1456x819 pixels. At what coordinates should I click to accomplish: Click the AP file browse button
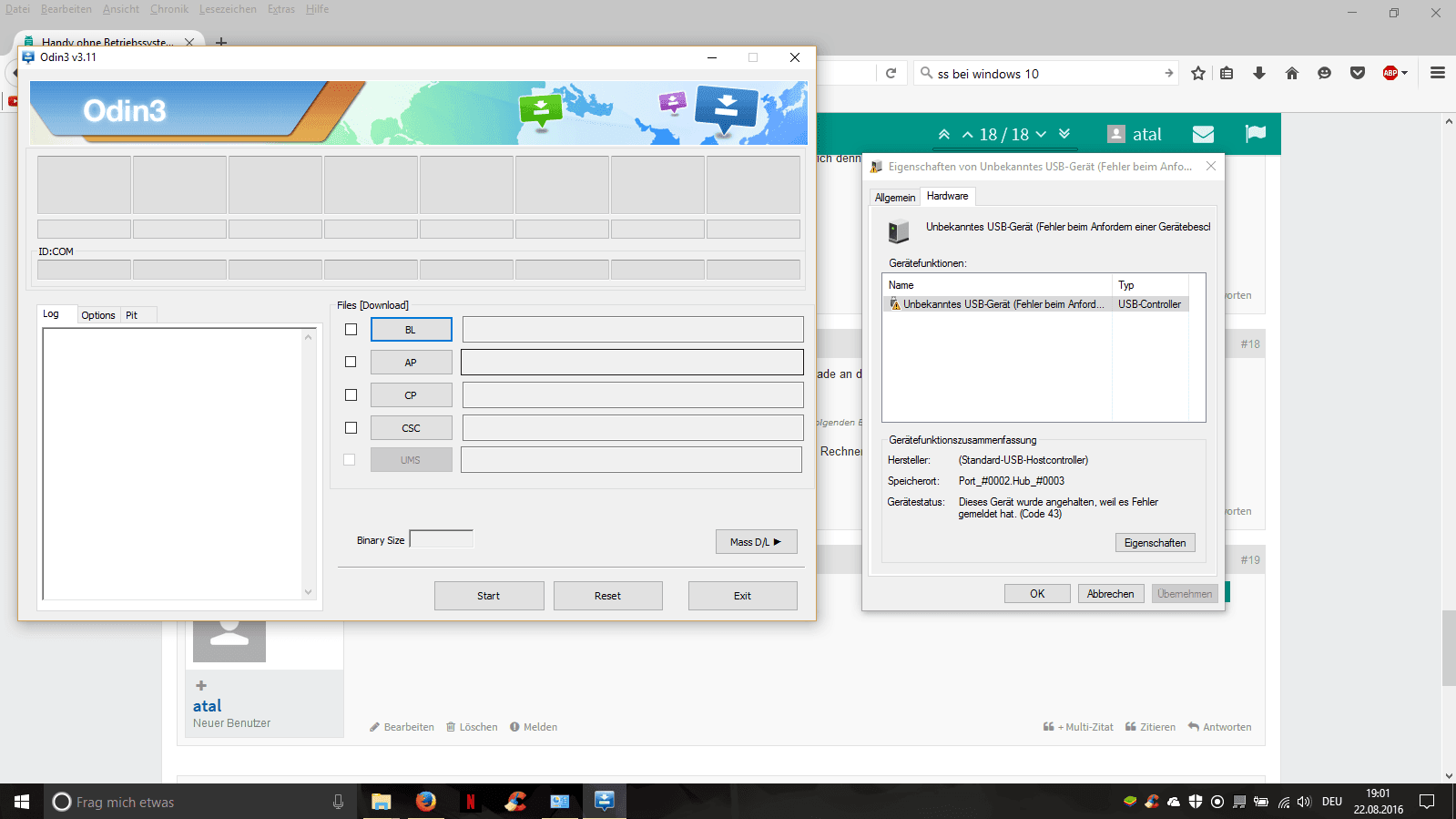click(411, 363)
